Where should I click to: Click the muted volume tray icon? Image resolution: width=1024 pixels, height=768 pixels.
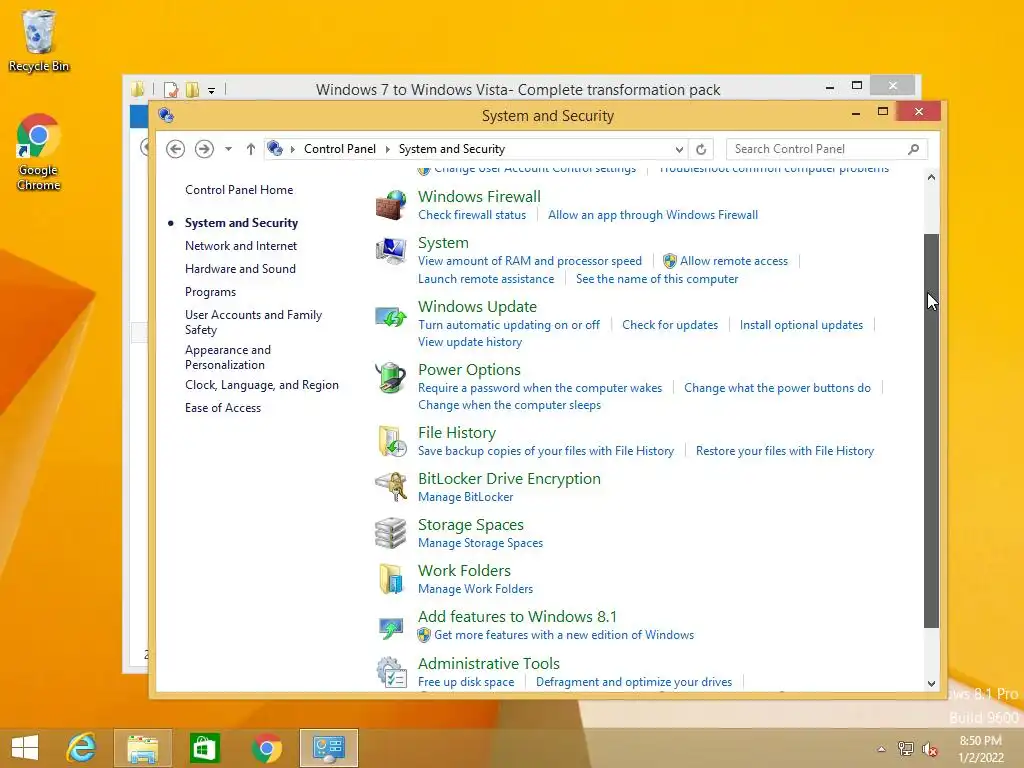pos(929,749)
